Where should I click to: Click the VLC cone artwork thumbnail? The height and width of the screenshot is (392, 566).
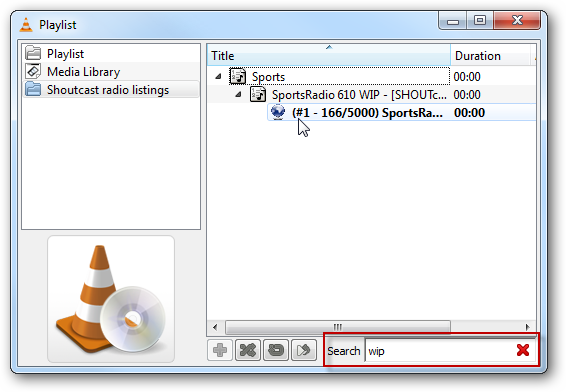coord(111,299)
